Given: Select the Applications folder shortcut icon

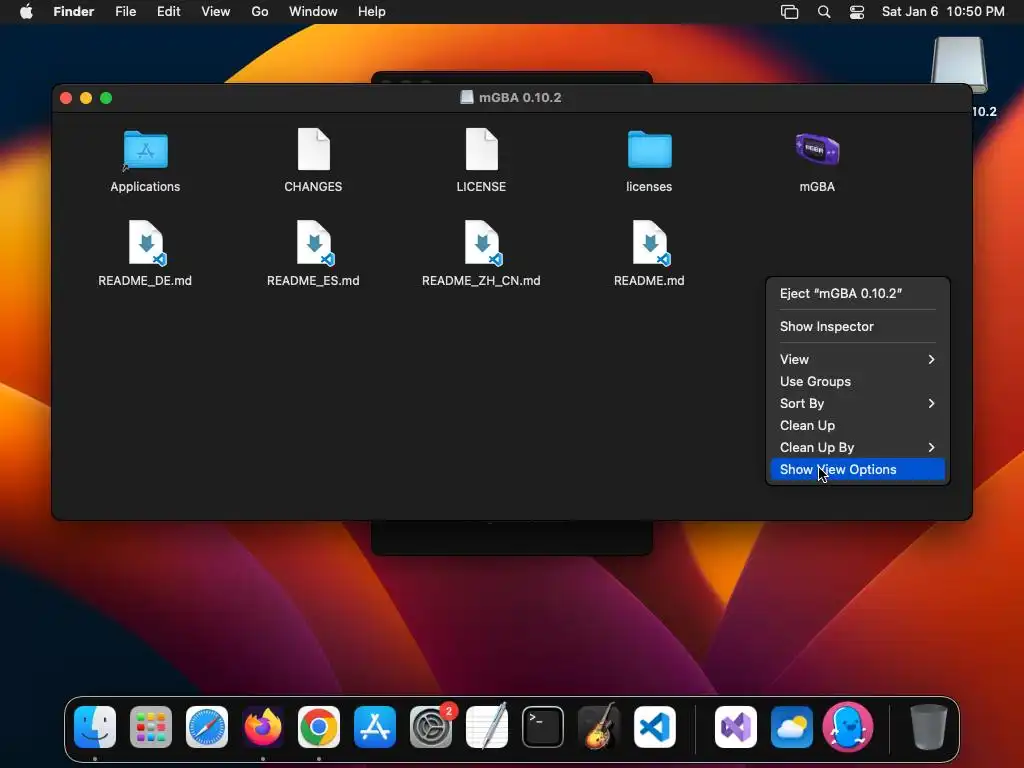Looking at the screenshot, I should click(145, 150).
